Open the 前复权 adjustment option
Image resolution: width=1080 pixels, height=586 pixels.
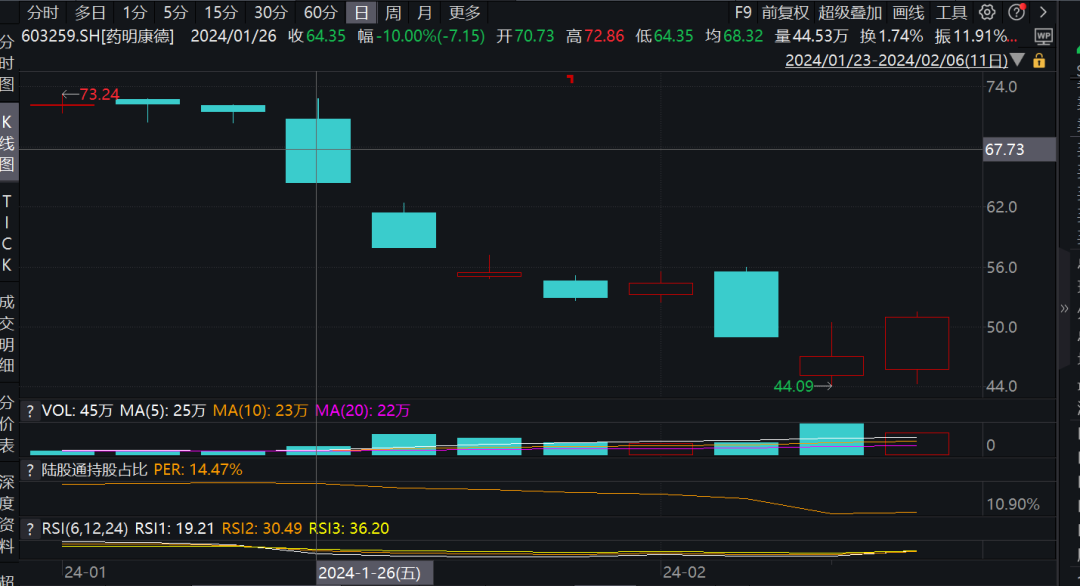tap(785, 13)
